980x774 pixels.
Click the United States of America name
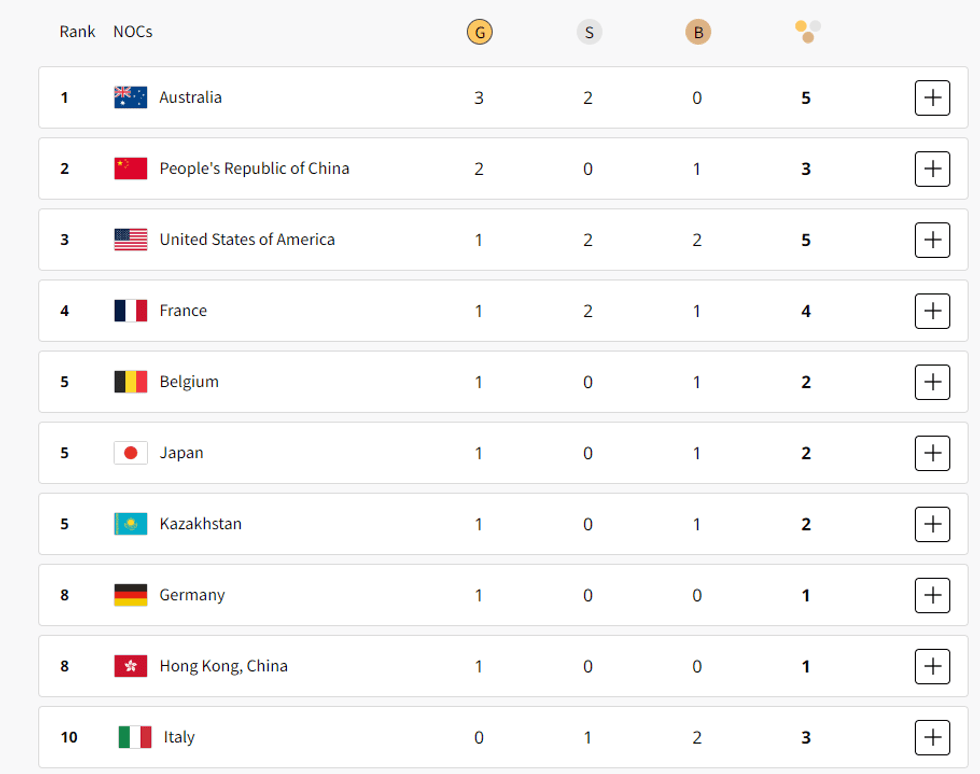tap(247, 240)
